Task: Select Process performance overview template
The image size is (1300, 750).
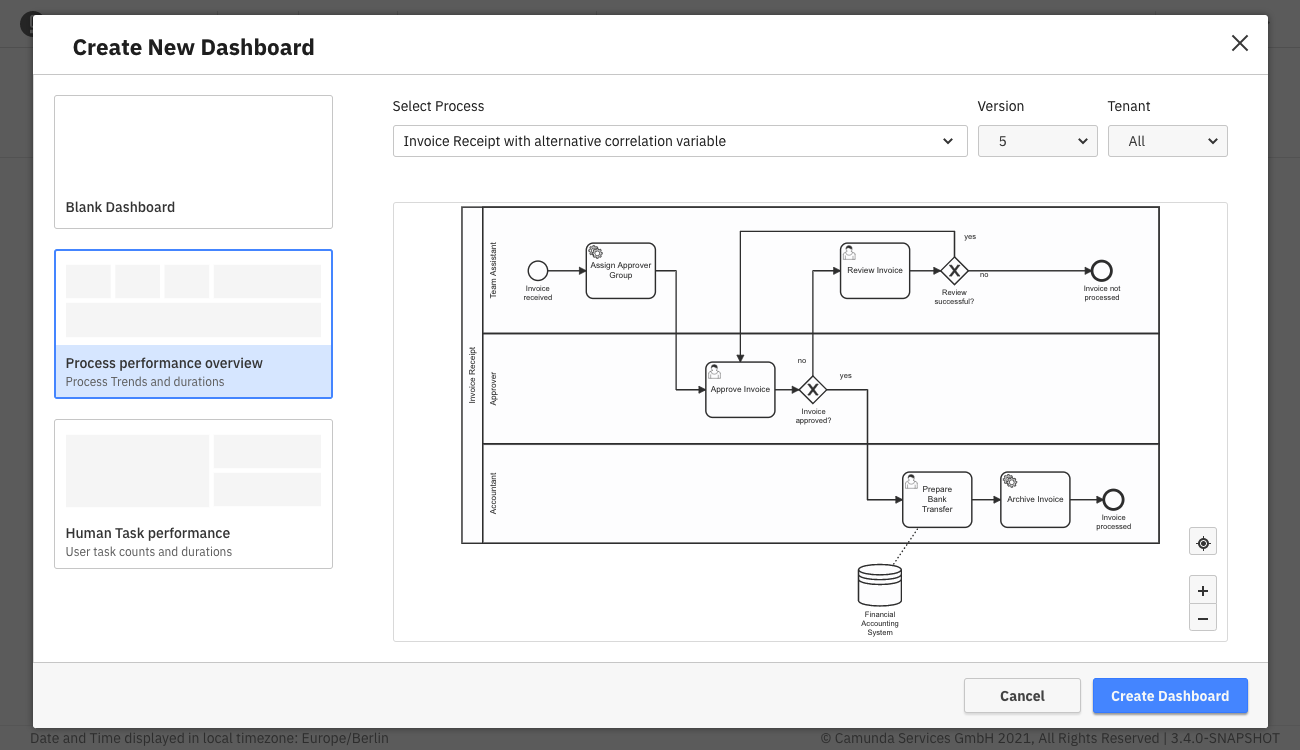Action: (x=193, y=324)
